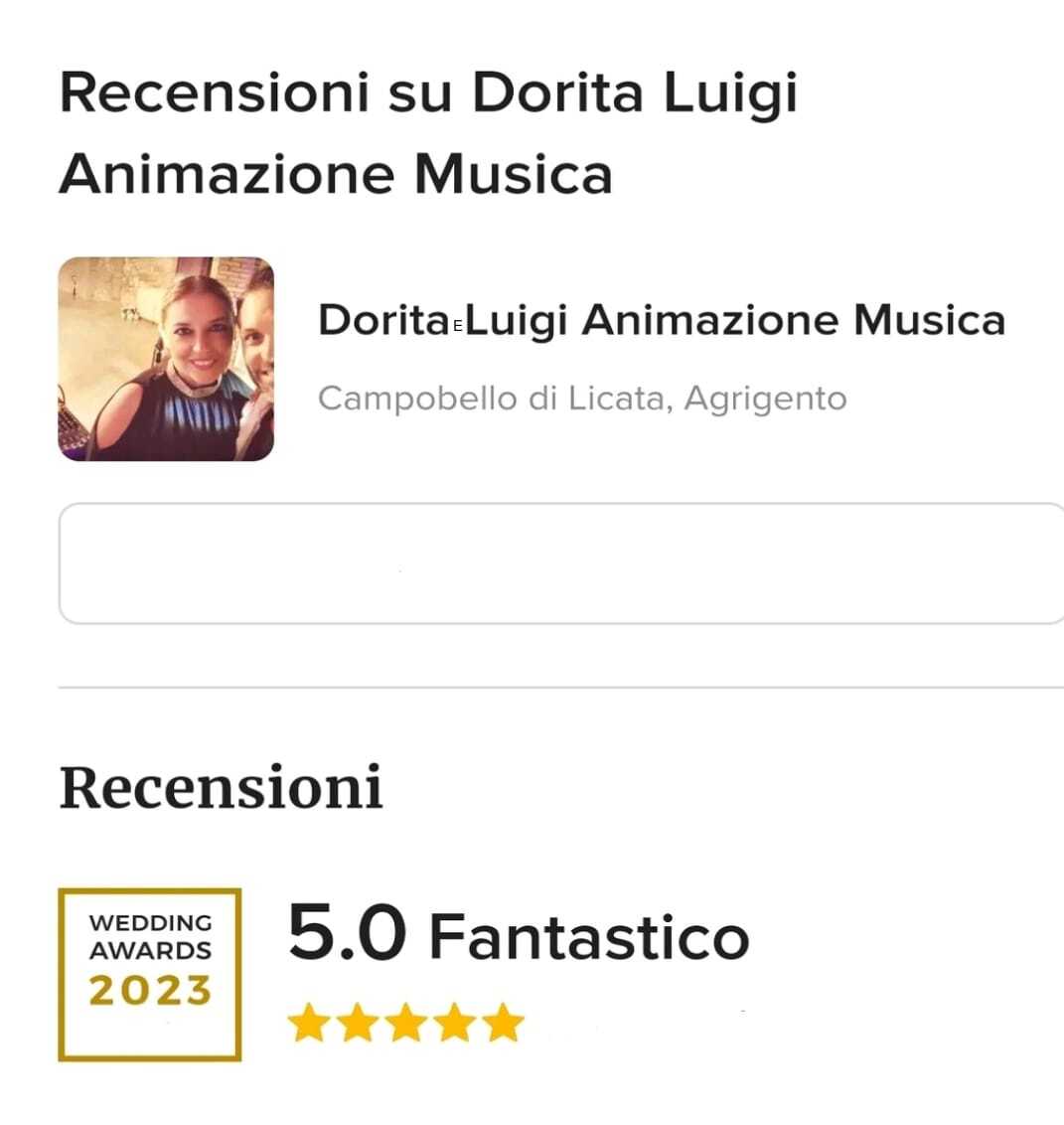Click 'Musica' at end of name beside photo
Image resolution: width=1064 pixels, height=1125 pixels.
(x=929, y=321)
